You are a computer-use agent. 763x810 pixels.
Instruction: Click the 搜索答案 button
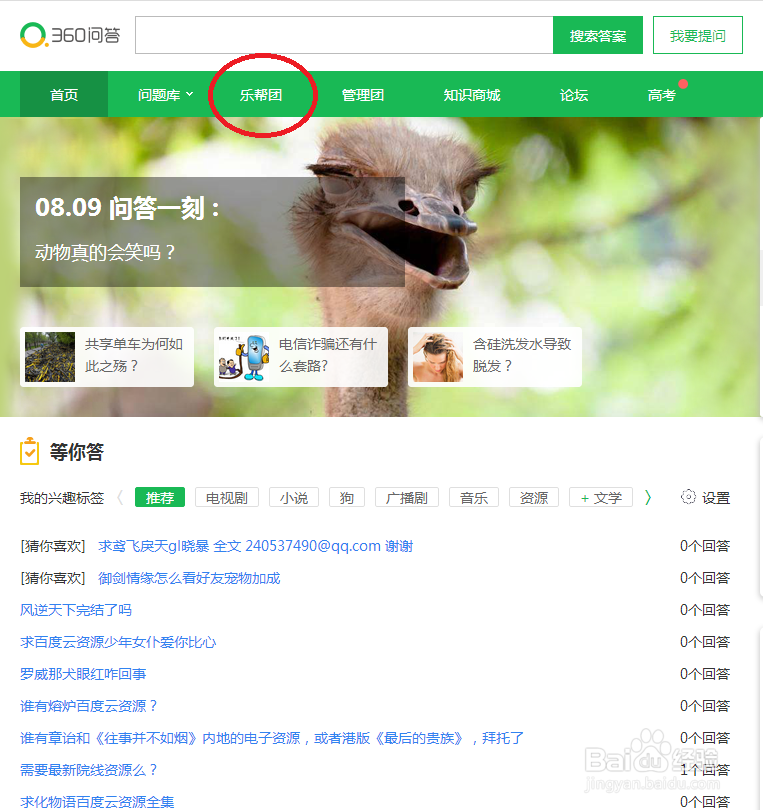[x=598, y=35]
